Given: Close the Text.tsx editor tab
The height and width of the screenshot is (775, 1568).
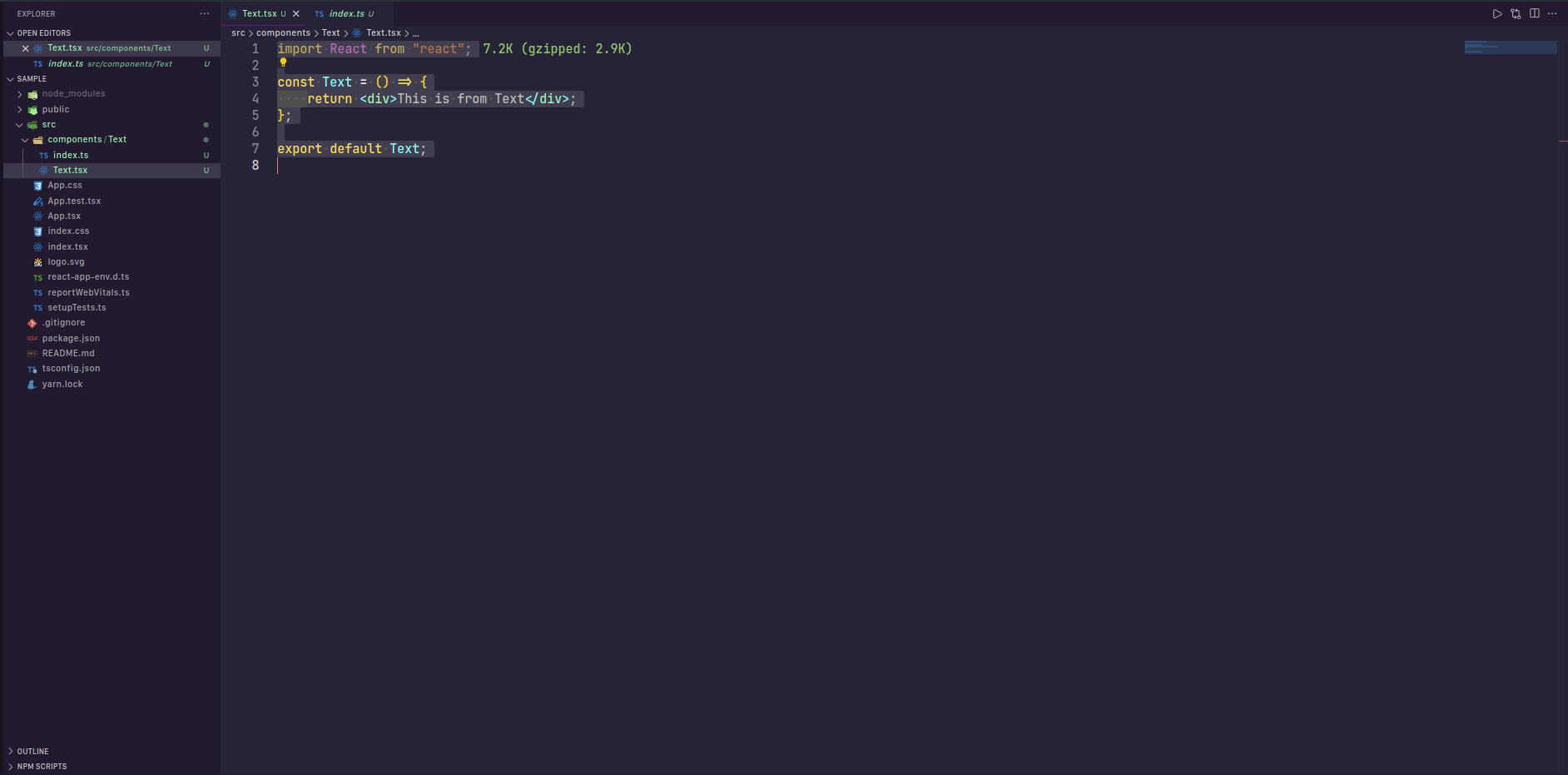Looking at the screenshot, I should 295,14.
